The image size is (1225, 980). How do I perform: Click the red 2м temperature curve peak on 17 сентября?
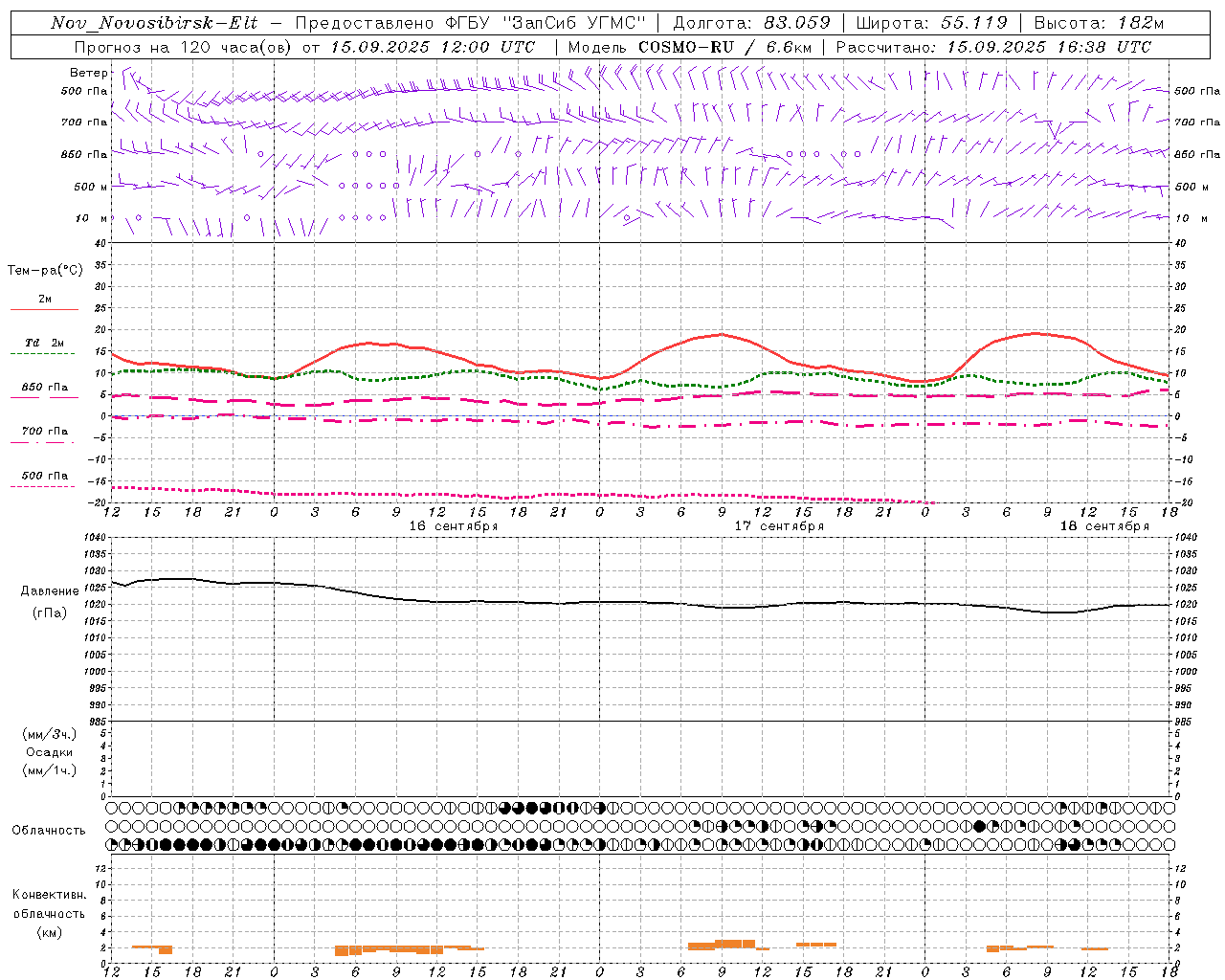tap(722, 334)
